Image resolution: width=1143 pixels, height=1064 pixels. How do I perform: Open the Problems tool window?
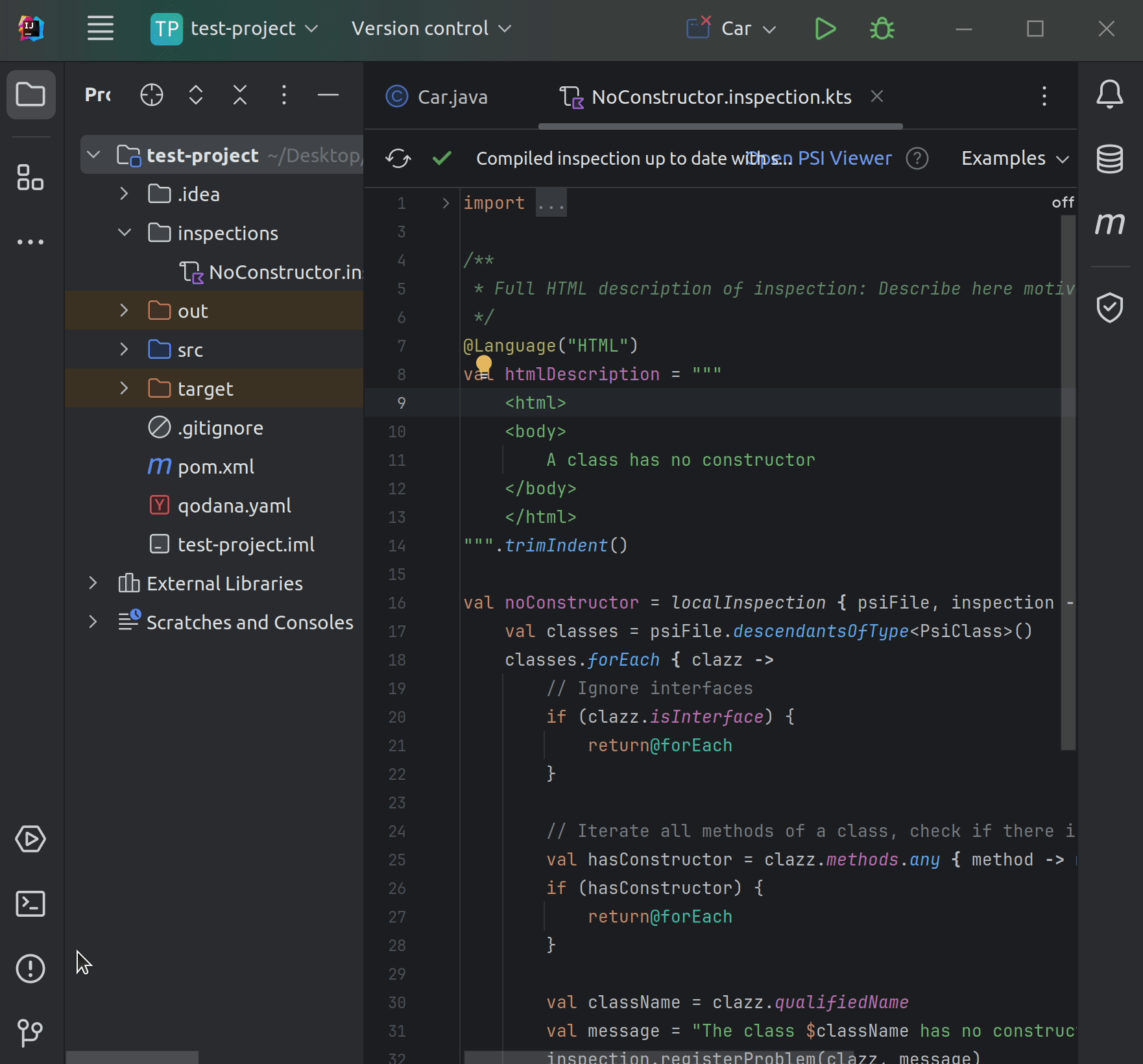pos(30,969)
